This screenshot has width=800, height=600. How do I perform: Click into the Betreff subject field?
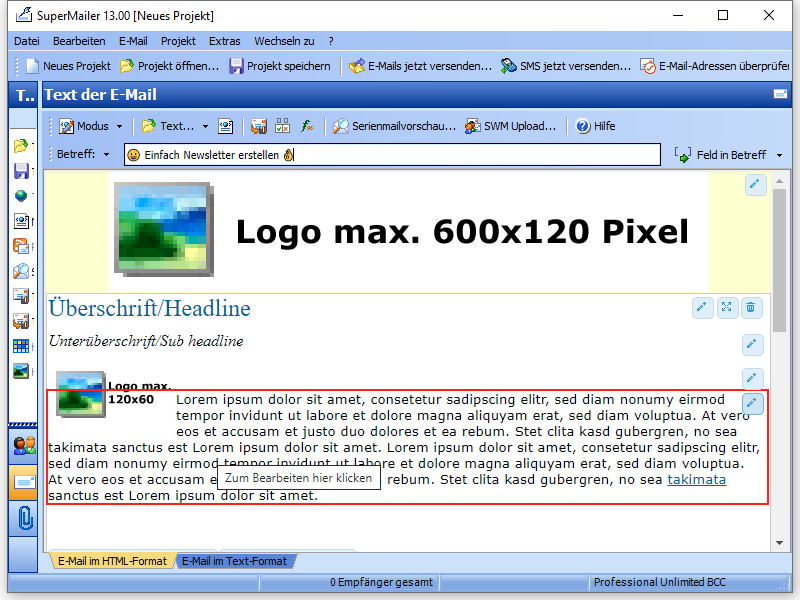pos(392,155)
